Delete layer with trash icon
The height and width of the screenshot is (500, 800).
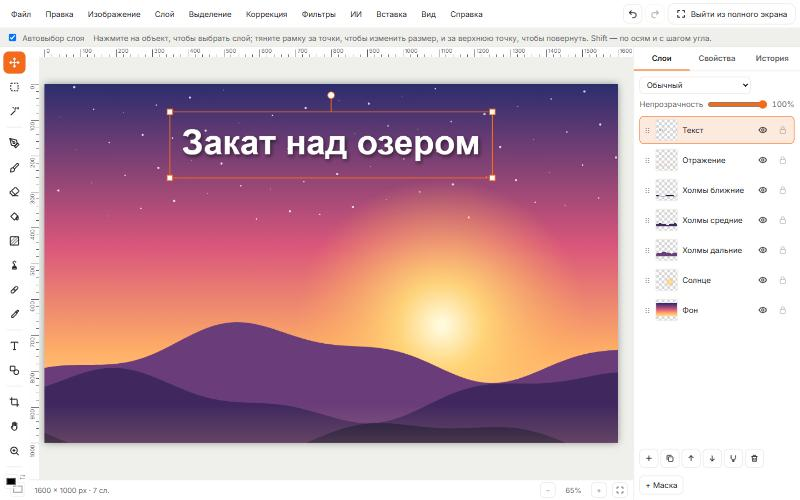click(755, 458)
